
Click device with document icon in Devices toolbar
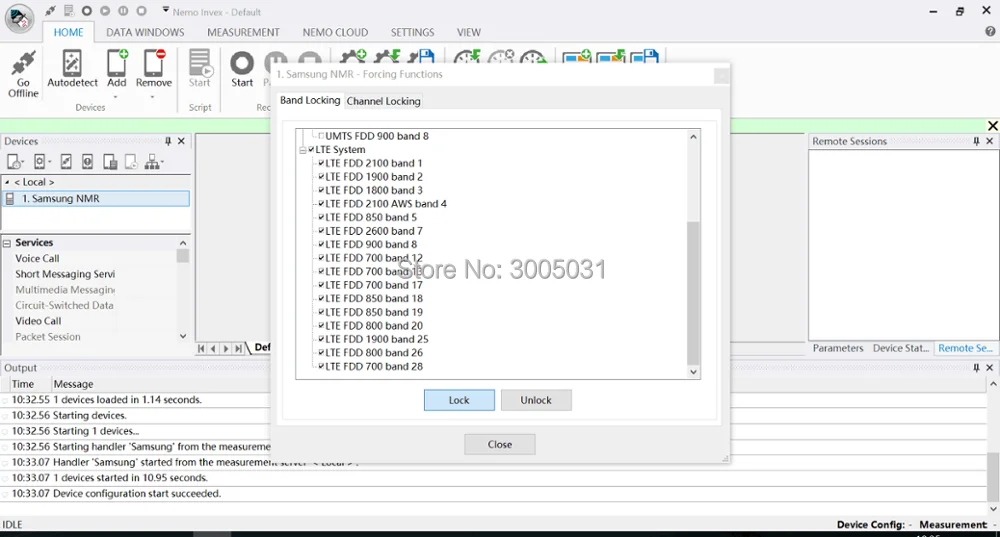110,162
